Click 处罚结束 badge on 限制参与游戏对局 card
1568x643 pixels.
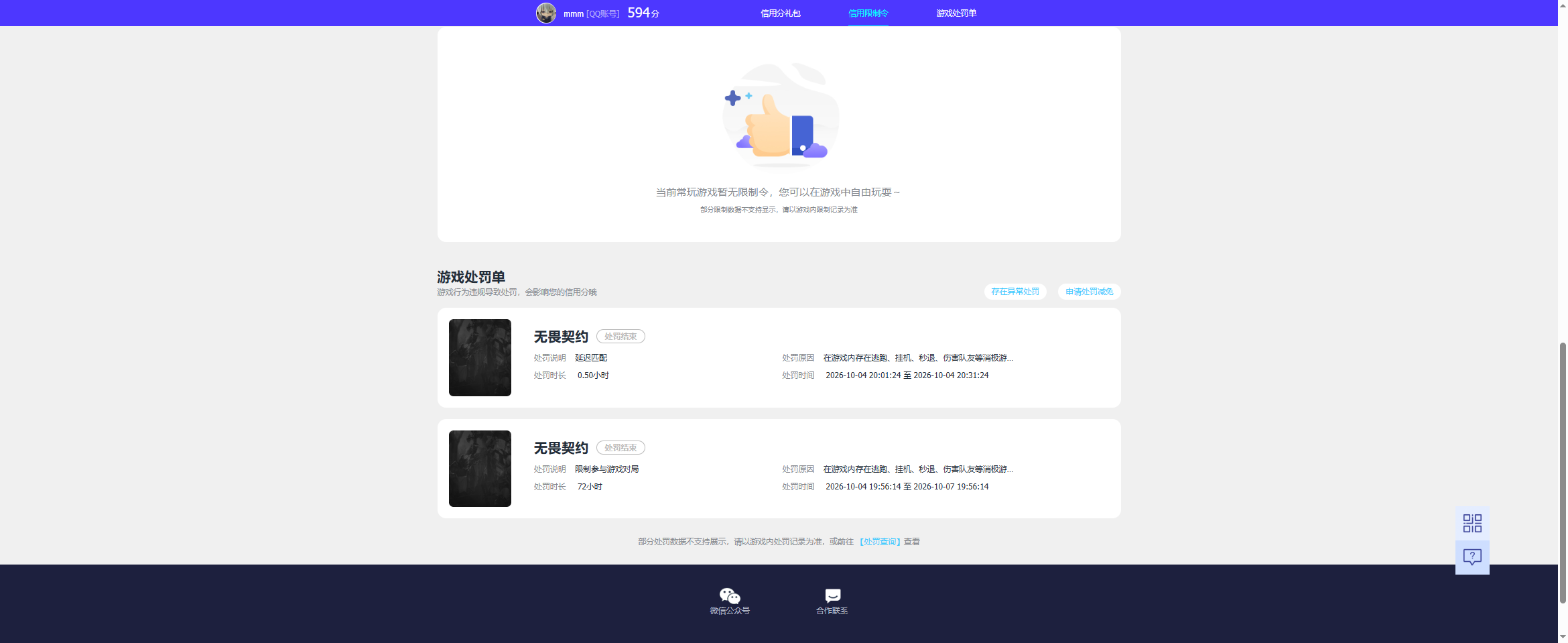620,448
